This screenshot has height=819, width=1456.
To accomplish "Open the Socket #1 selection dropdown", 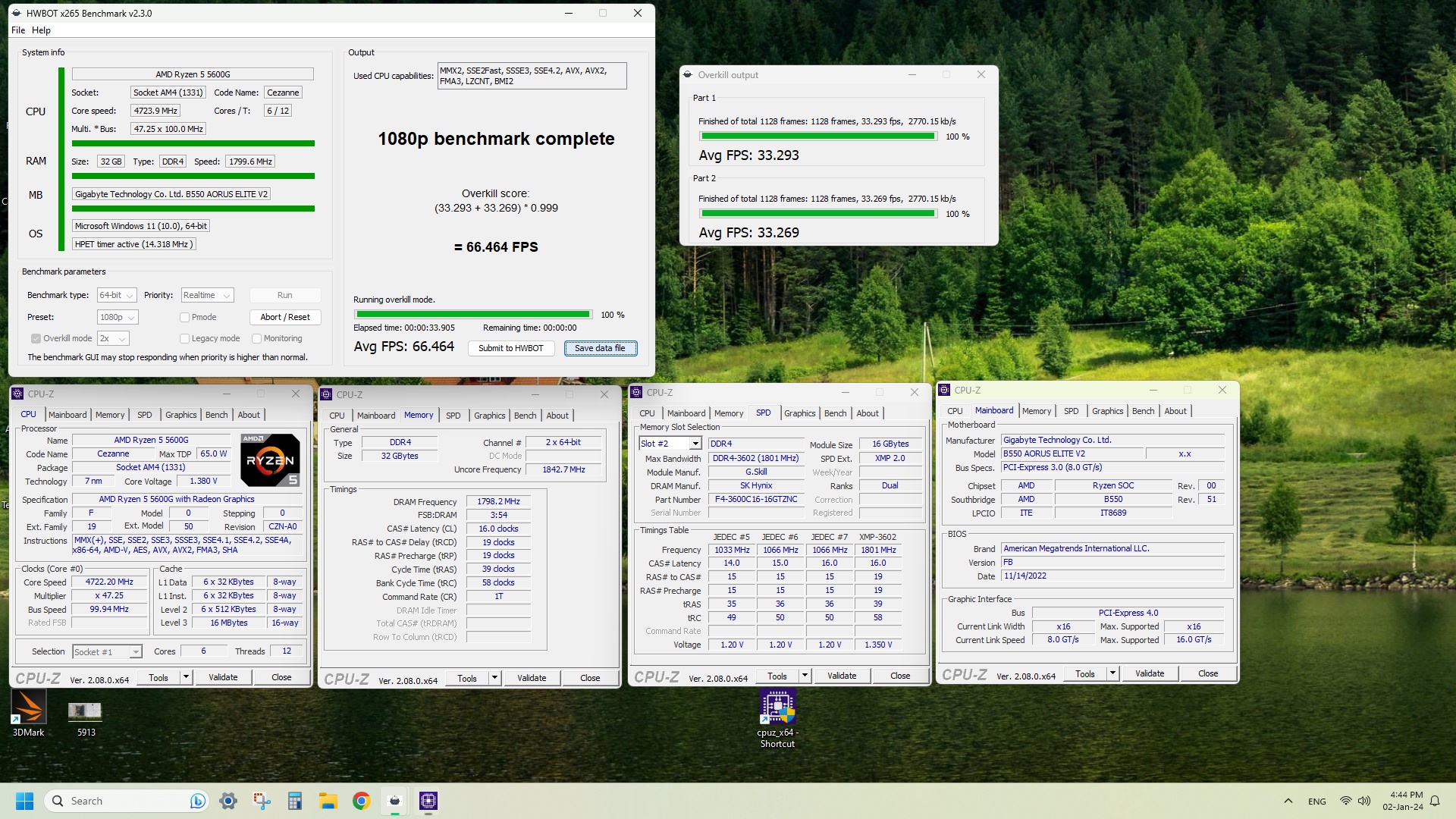I will point(107,651).
